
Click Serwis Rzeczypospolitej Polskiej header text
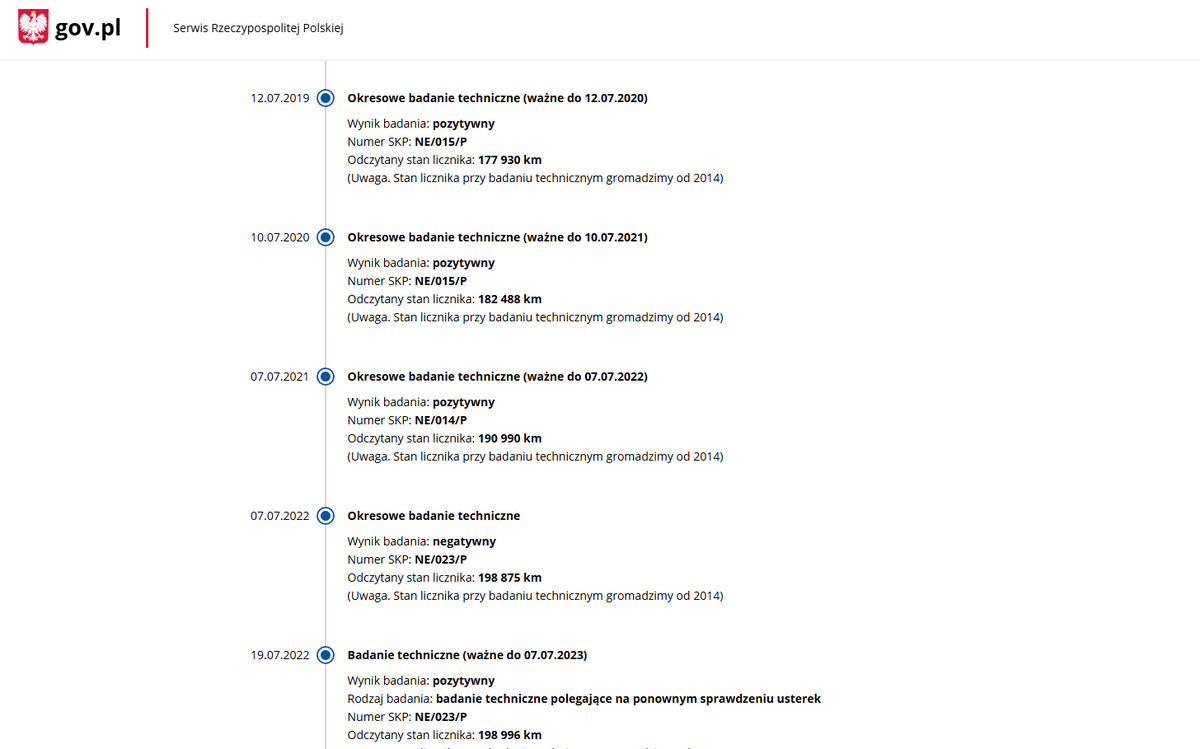[258, 28]
